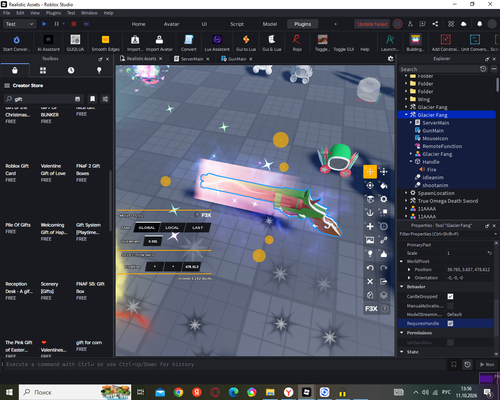Expand the Wing folder

tap(406, 99)
